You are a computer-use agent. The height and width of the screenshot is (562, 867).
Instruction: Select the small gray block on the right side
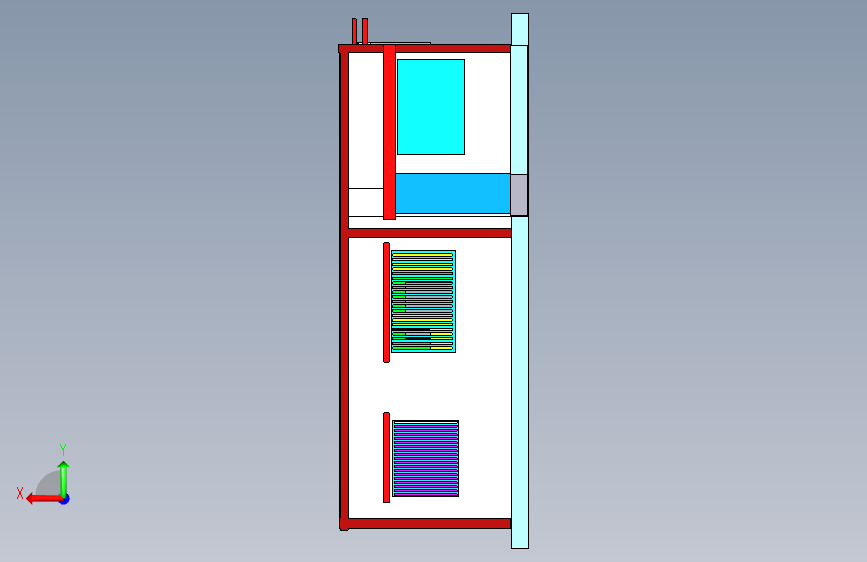point(519,195)
